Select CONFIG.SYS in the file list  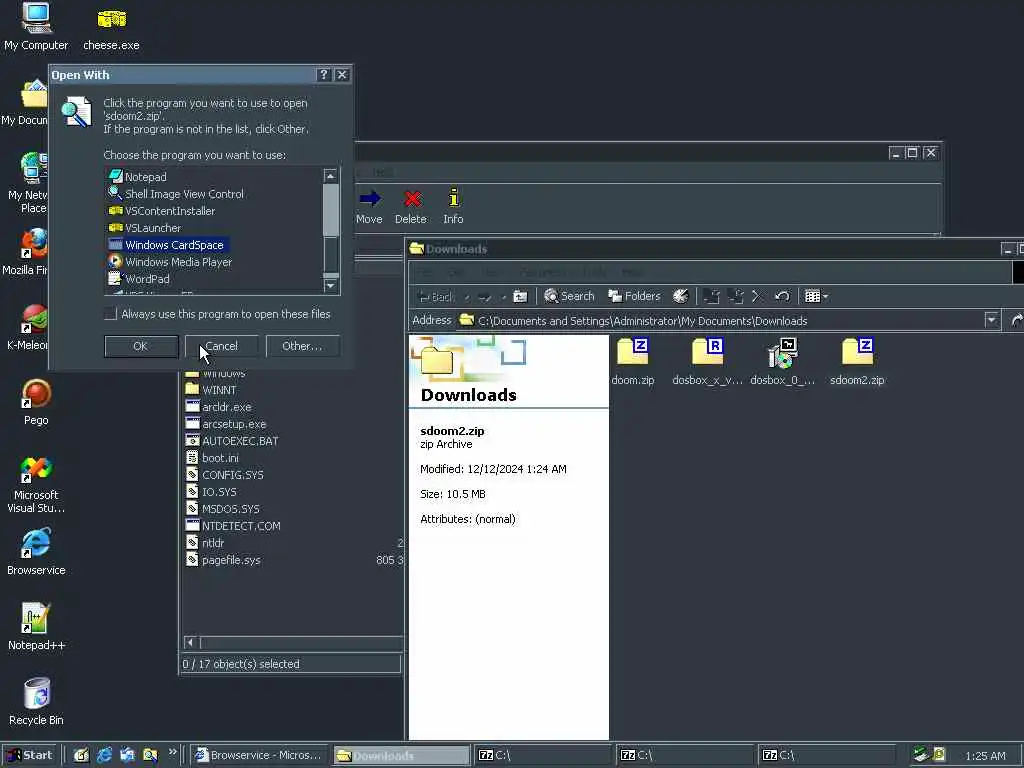(x=225, y=474)
